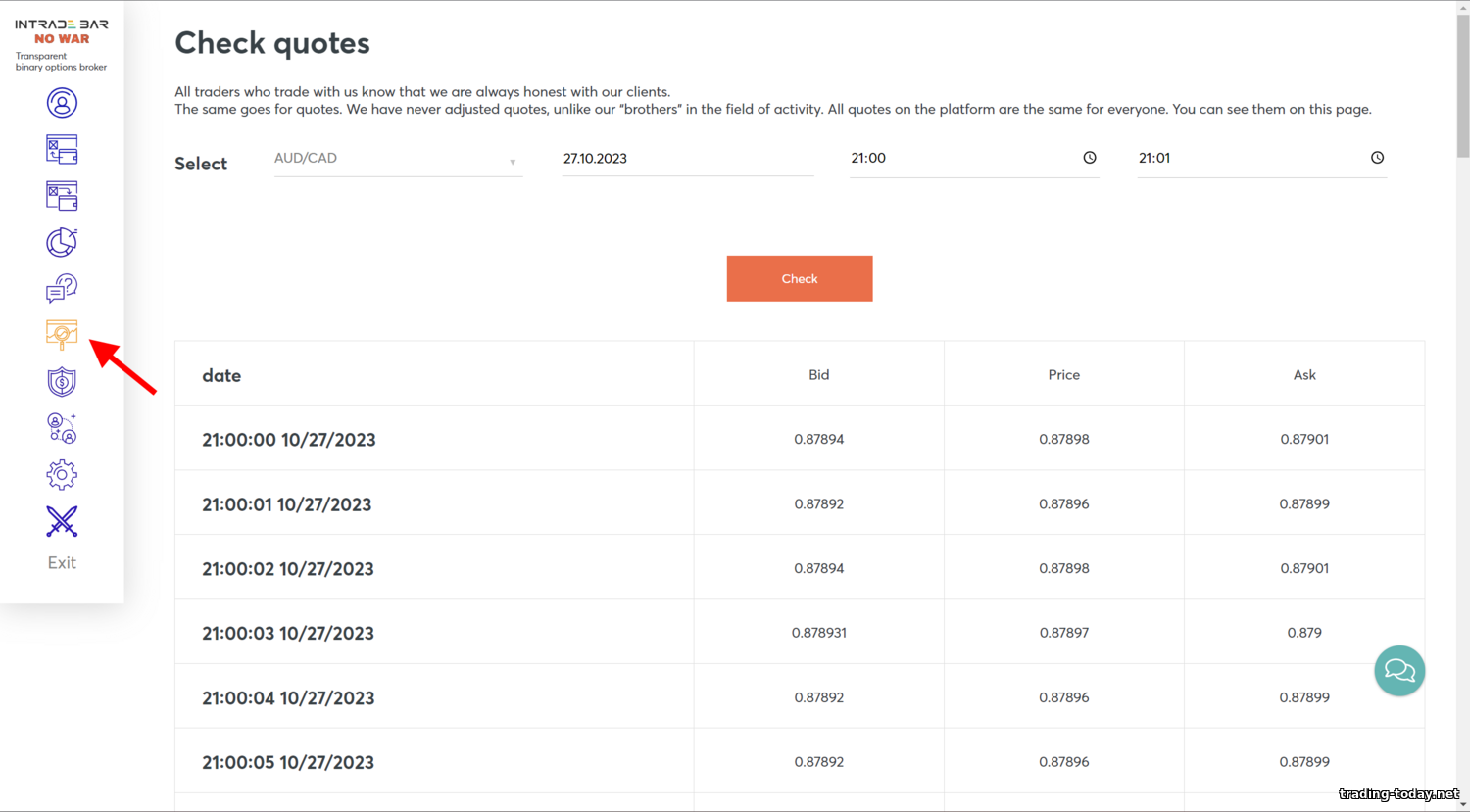This screenshot has height=812, width=1470.
Task: Expand the AUD/CAD currency pair dropdown
Action: pos(397,159)
